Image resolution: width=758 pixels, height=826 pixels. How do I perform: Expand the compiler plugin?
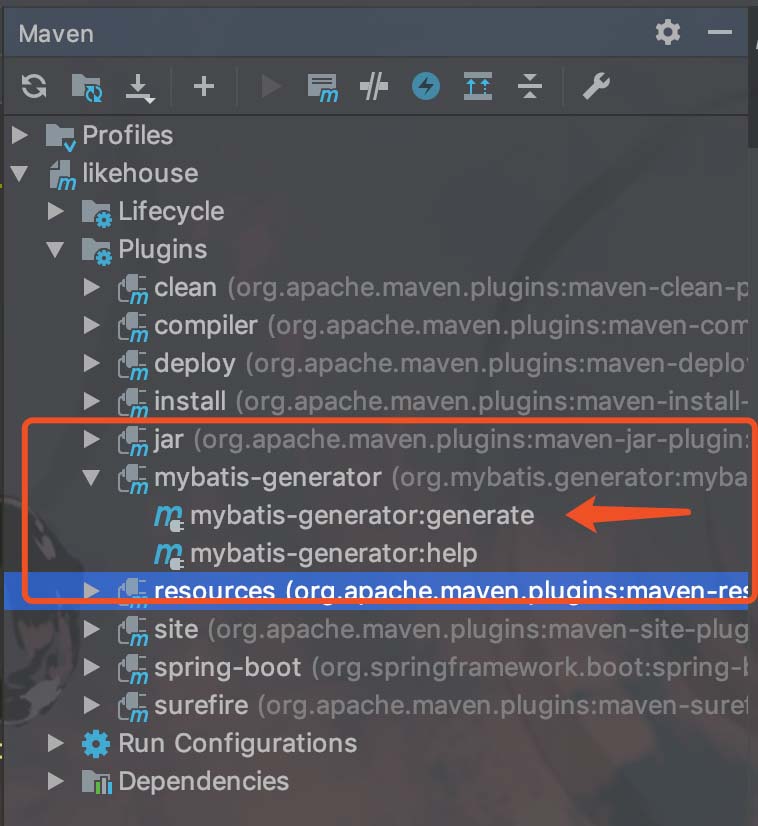[92, 325]
